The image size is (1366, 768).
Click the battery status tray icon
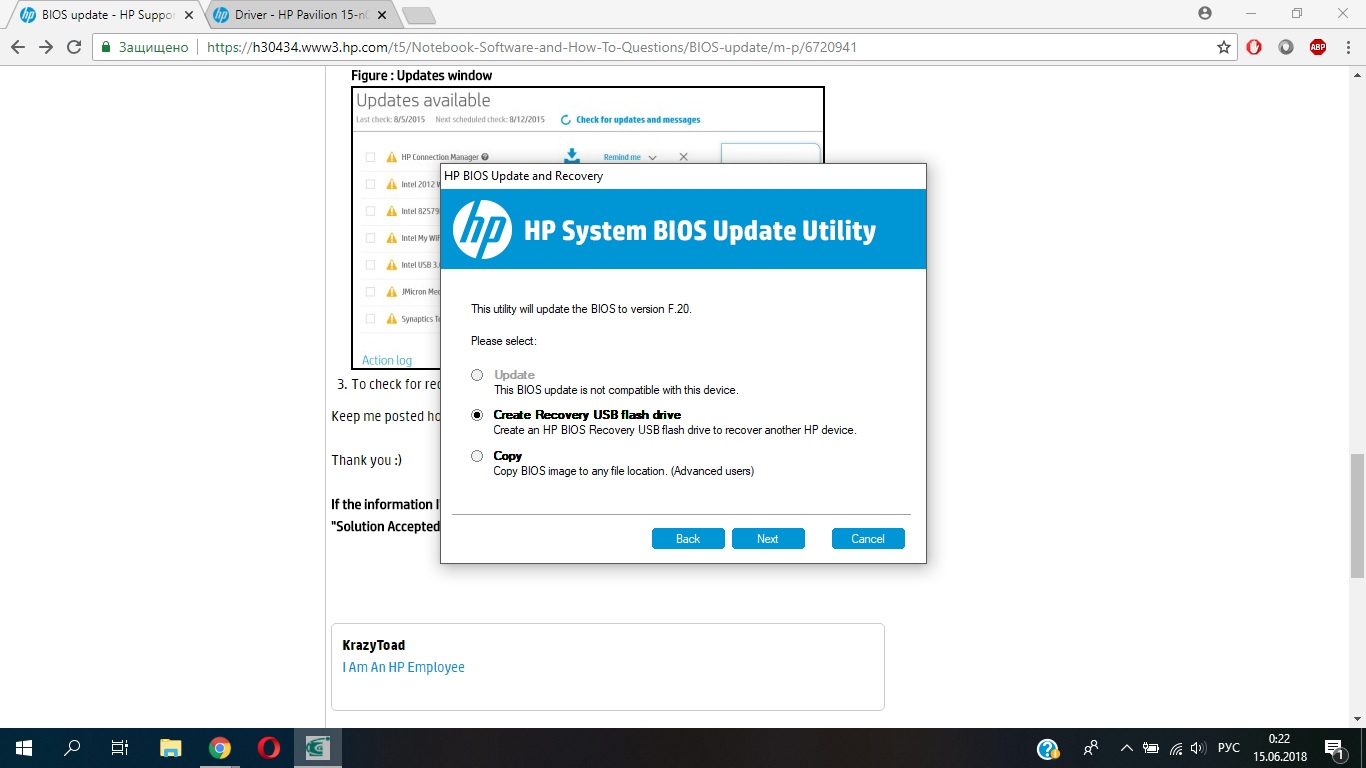coord(1151,748)
